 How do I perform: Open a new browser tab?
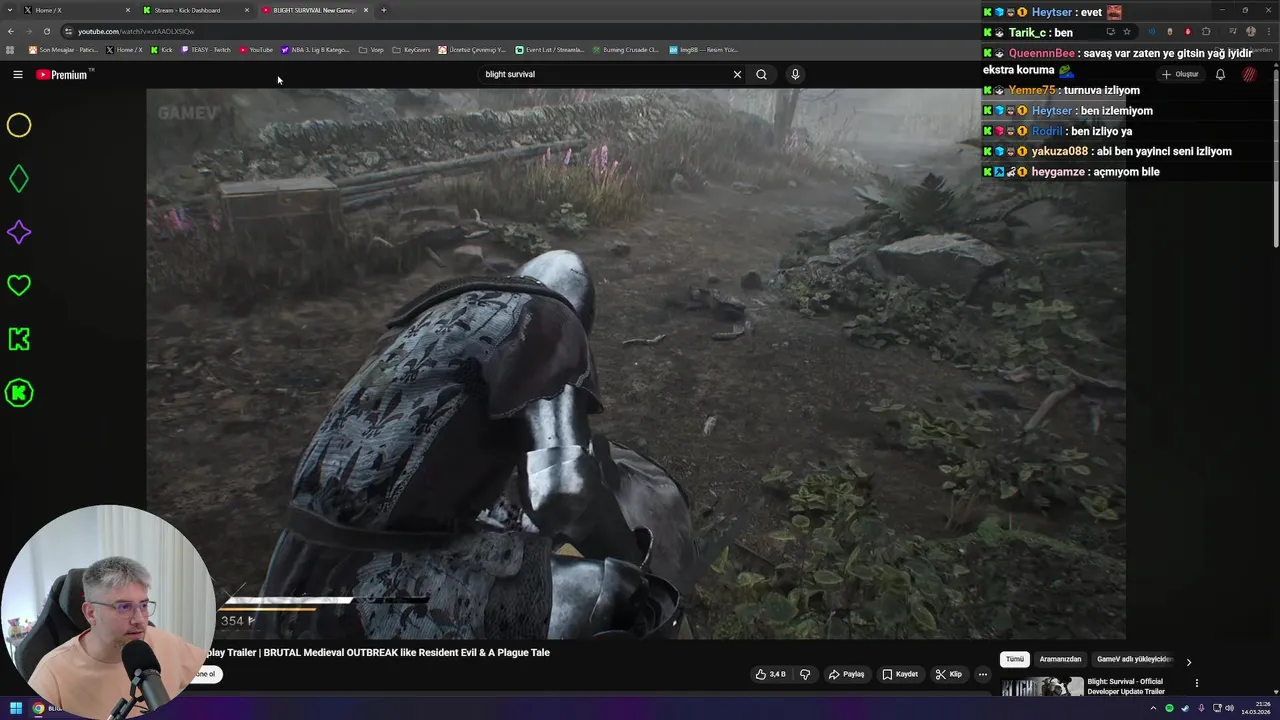(384, 10)
